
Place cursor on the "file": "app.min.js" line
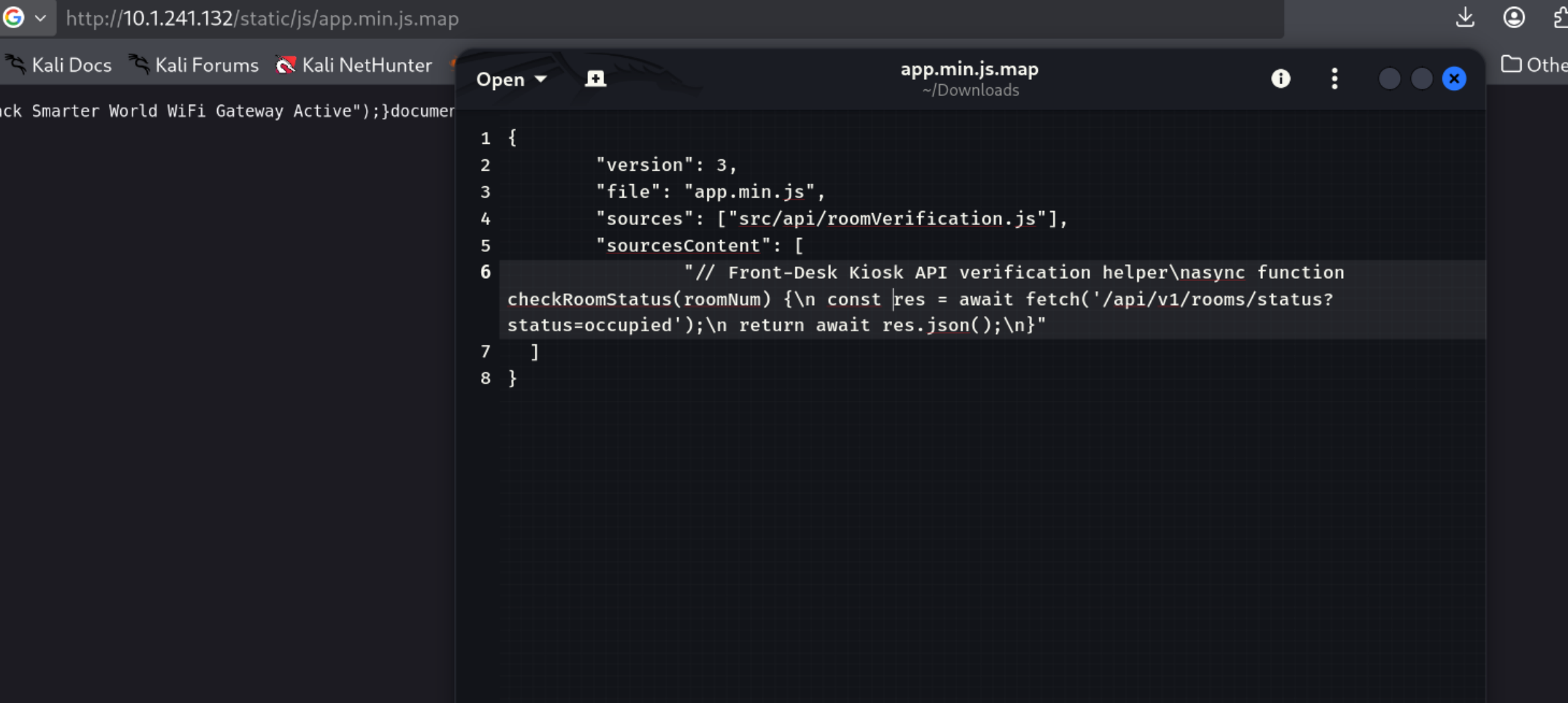tap(710, 192)
